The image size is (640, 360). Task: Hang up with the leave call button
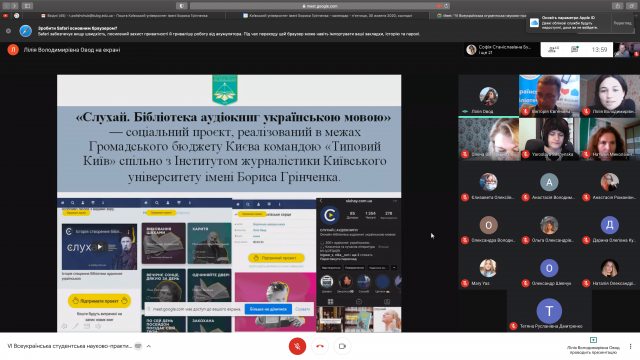click(x=320, y=346)
